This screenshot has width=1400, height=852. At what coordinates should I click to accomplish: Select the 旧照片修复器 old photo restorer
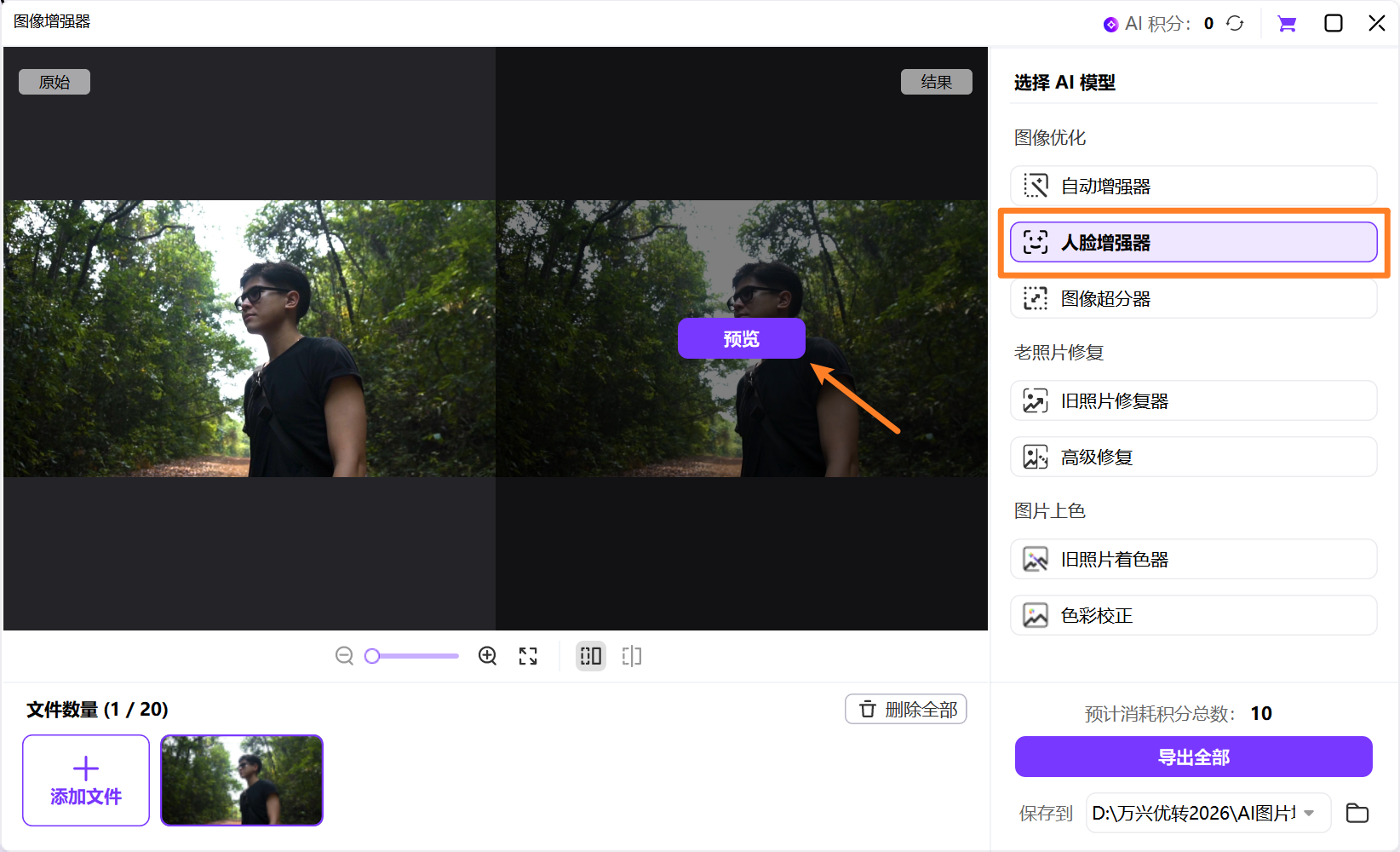1193,401
